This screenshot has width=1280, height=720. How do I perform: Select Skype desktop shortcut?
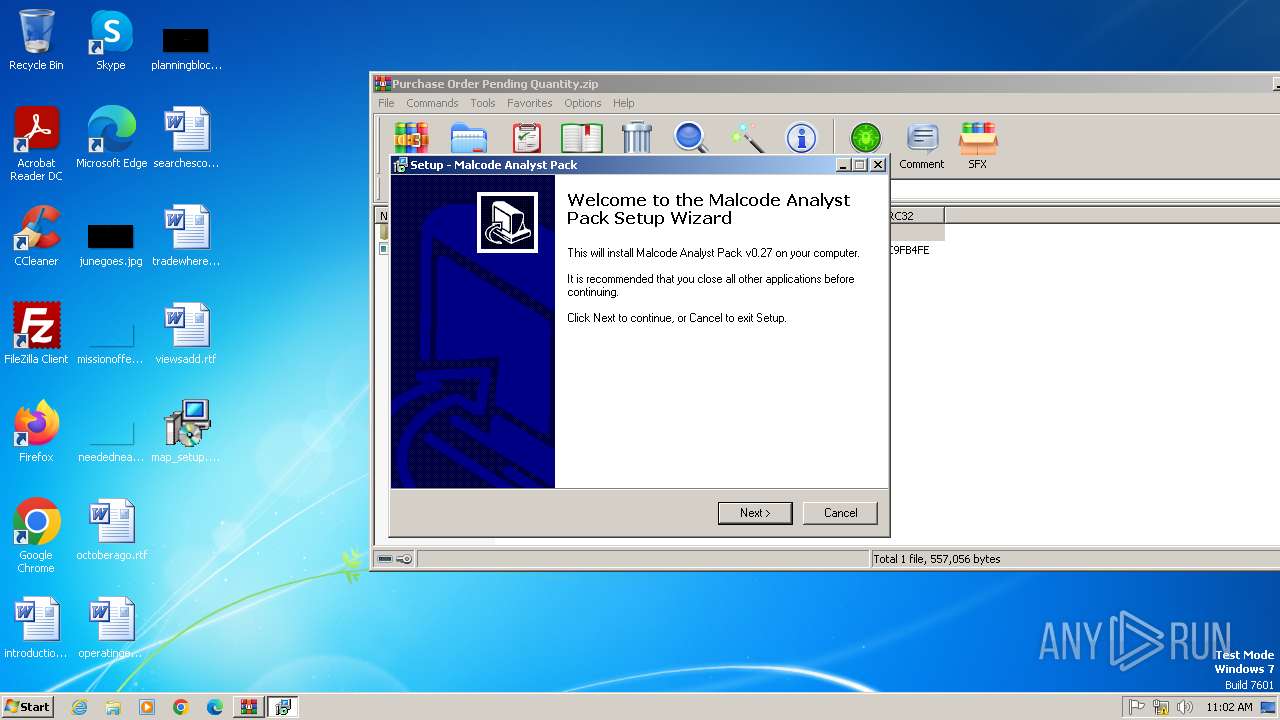[111, 40]
